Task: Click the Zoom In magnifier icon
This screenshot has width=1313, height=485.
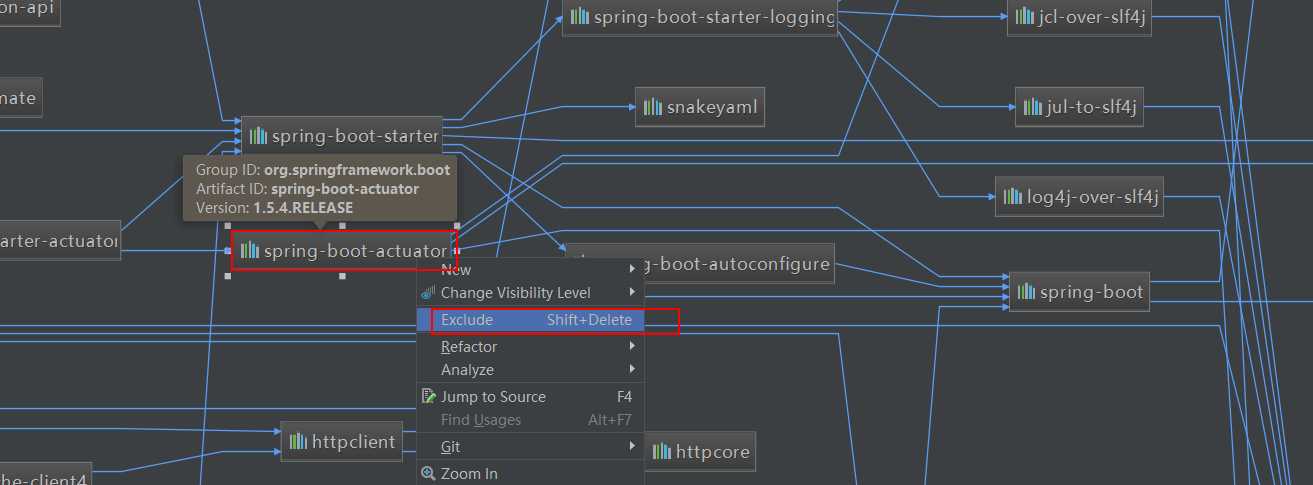Action: (429, 474)
